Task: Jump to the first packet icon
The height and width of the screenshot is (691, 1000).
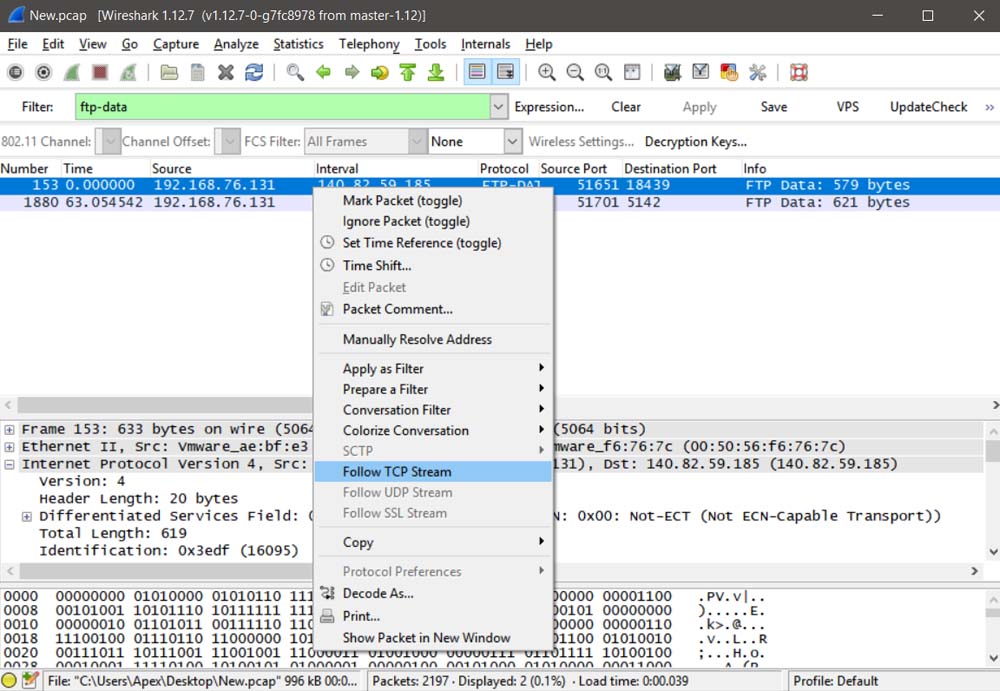Action: coord(407,72)
